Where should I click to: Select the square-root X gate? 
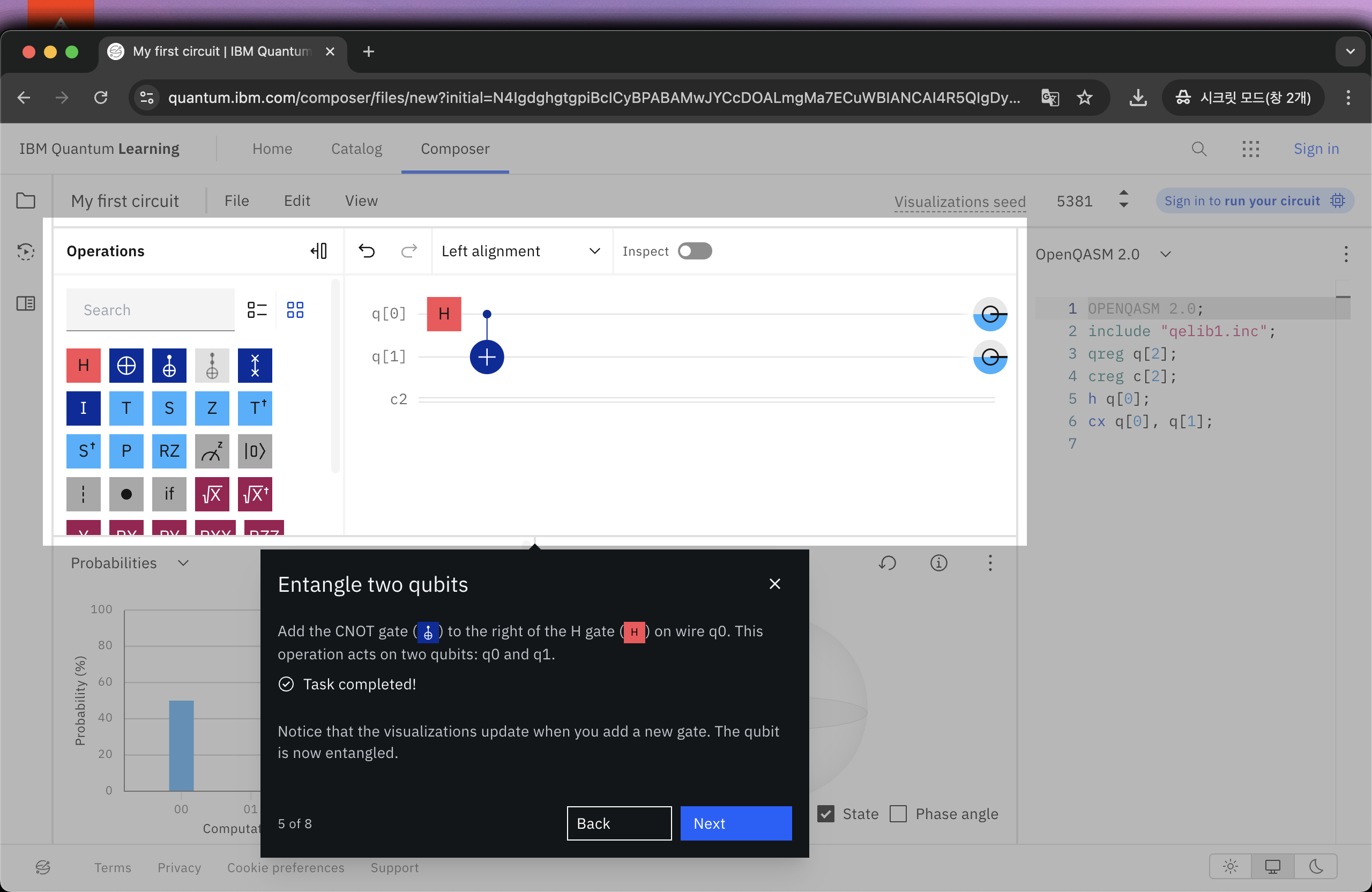click(x=212, y=494)
